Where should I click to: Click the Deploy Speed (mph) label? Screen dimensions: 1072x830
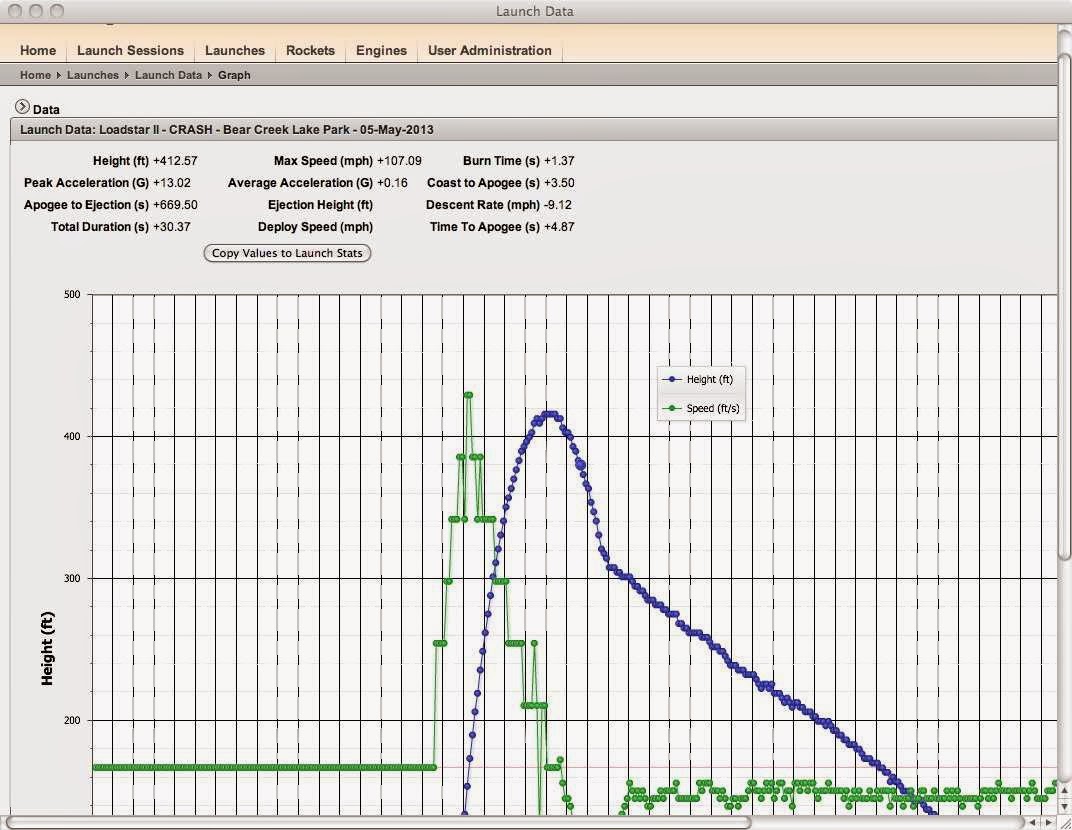[315, 226]
